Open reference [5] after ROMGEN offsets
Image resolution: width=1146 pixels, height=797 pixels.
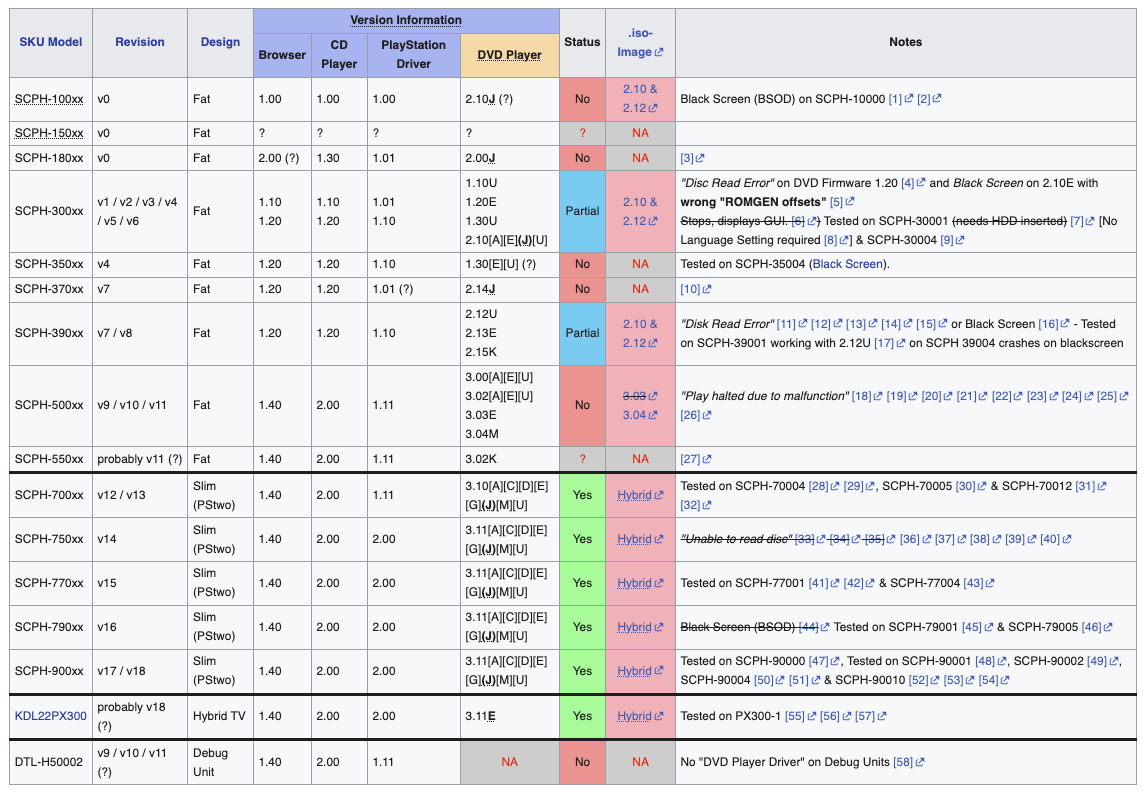pos(836,202)
